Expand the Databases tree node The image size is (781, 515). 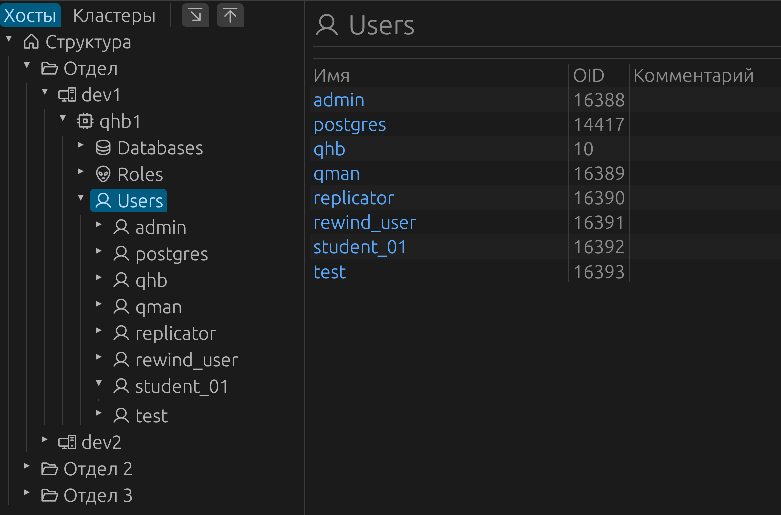pos(81,146)
